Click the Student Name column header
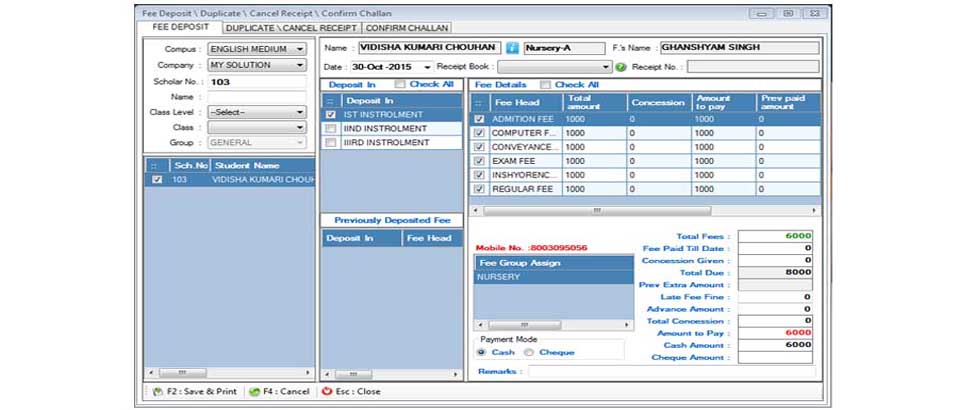 click(263, 166)
